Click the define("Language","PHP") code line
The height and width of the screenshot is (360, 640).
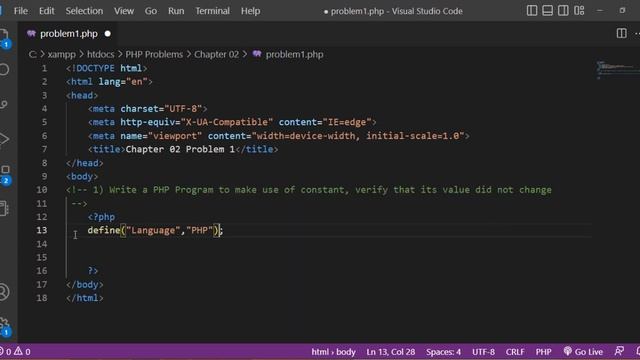(x=155, y=230)
